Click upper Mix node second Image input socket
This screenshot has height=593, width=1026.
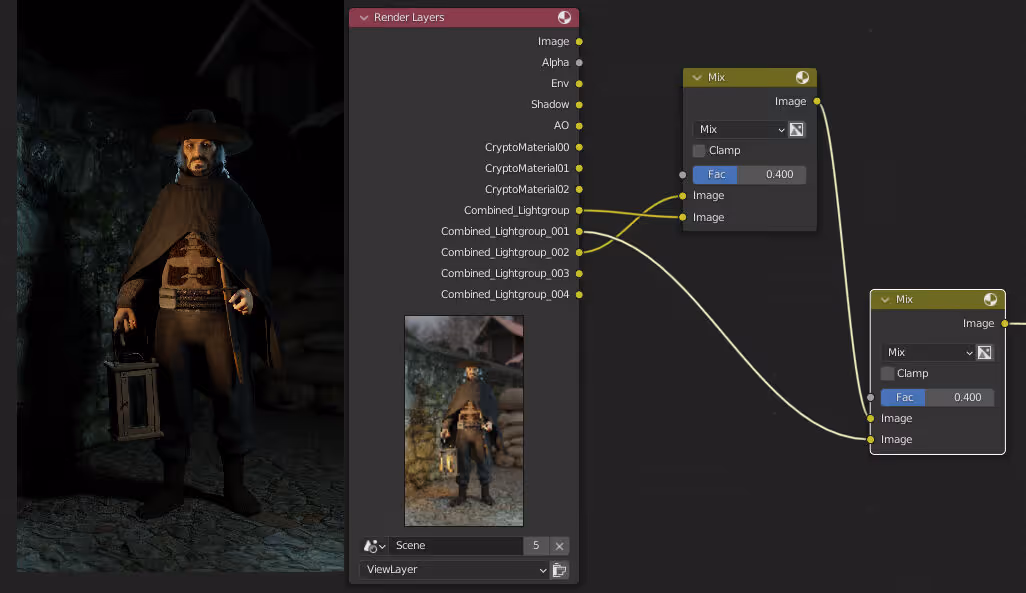(x=682, y=217)
